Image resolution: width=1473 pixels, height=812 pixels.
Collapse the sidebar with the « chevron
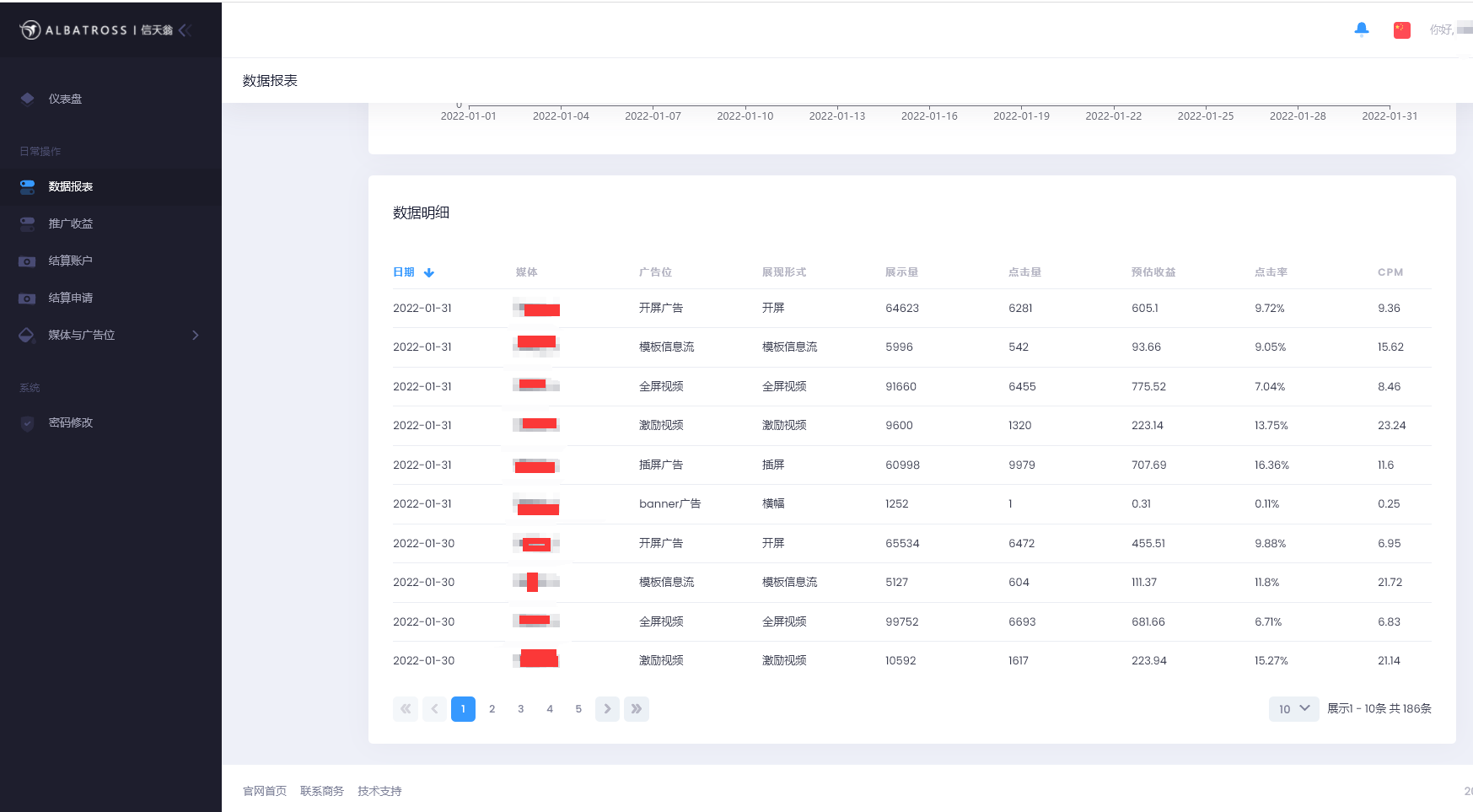185,29
